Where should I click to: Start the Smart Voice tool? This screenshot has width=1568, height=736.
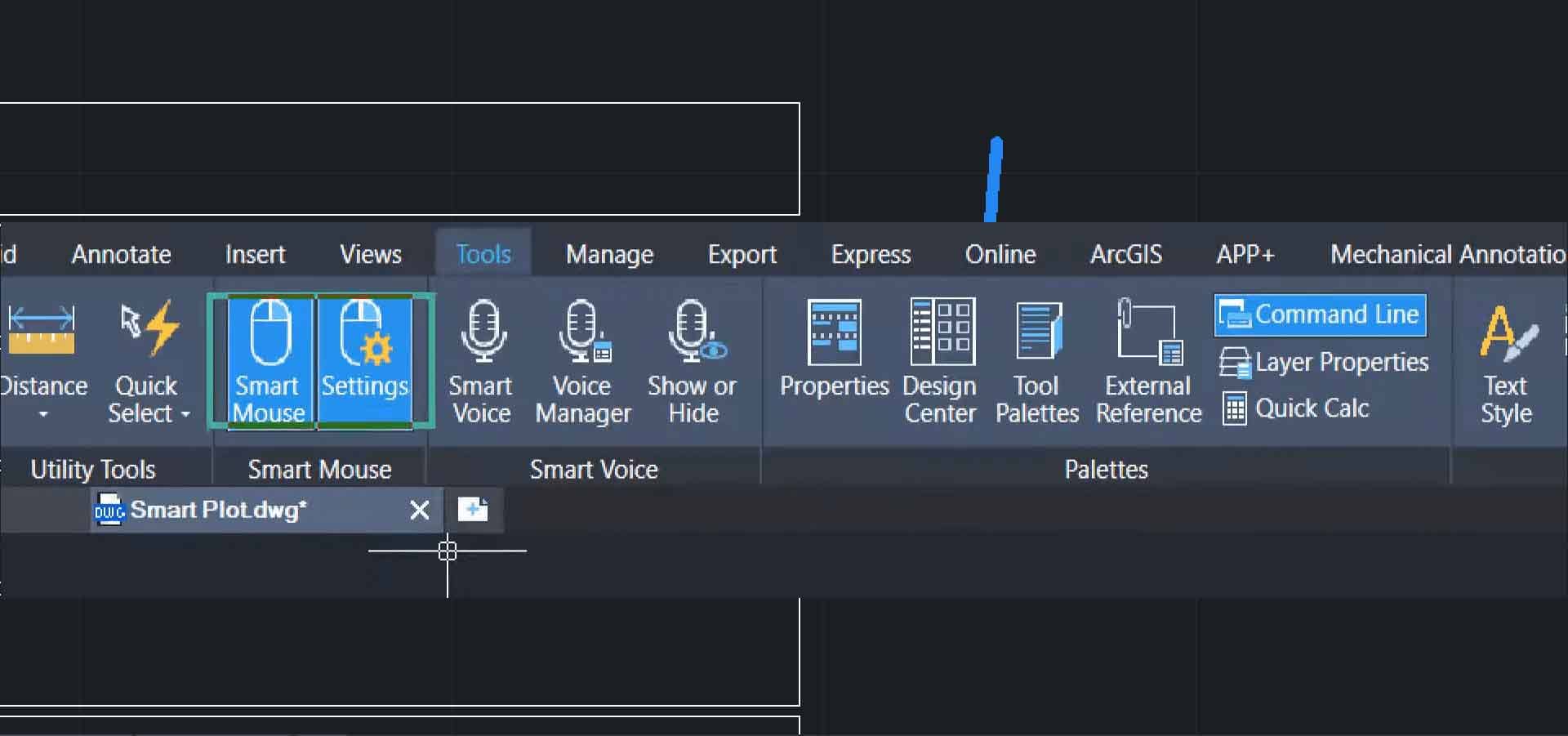[x=481, y=361]
